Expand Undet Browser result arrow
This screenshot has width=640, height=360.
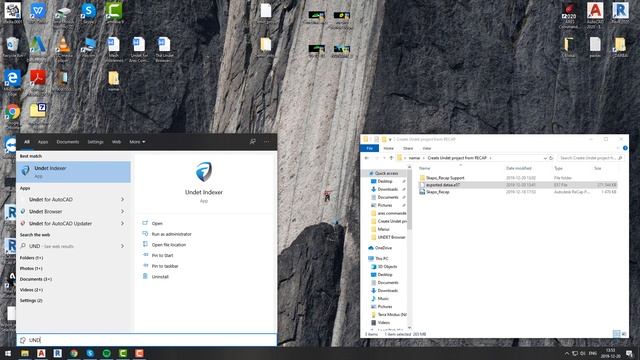tap(122, 211)
